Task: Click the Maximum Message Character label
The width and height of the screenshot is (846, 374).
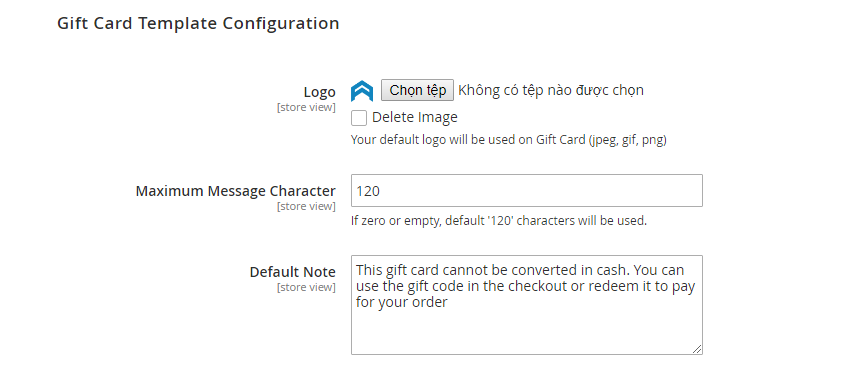Action: [236, 191]
